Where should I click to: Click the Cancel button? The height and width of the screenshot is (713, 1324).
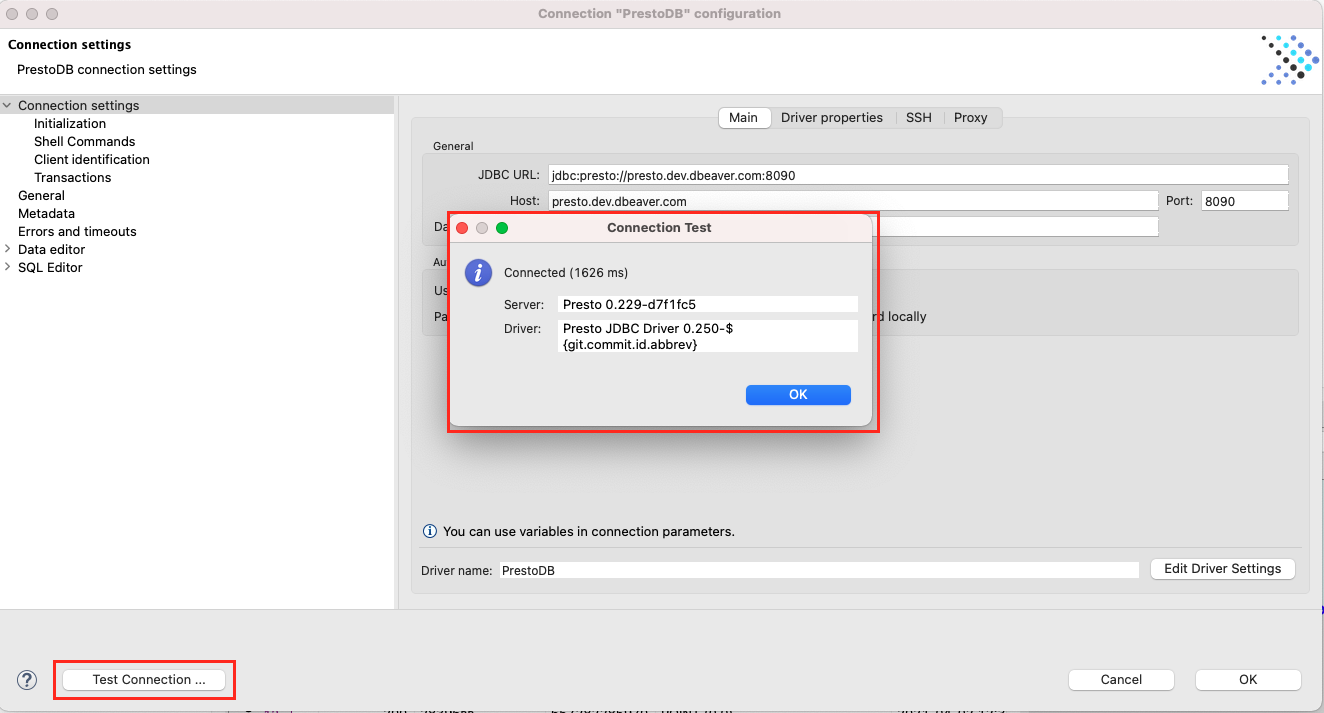(1121, 679)
